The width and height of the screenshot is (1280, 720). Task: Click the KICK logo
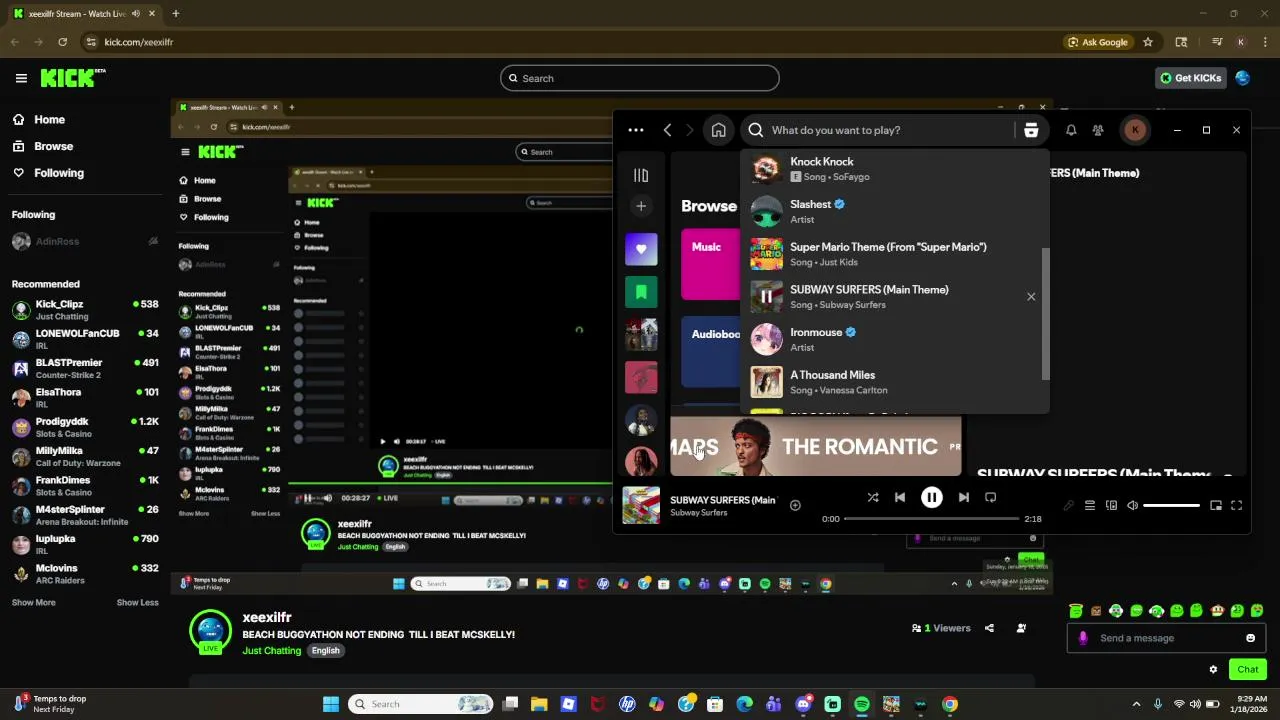pyautogui.click(x=72, y=77)
